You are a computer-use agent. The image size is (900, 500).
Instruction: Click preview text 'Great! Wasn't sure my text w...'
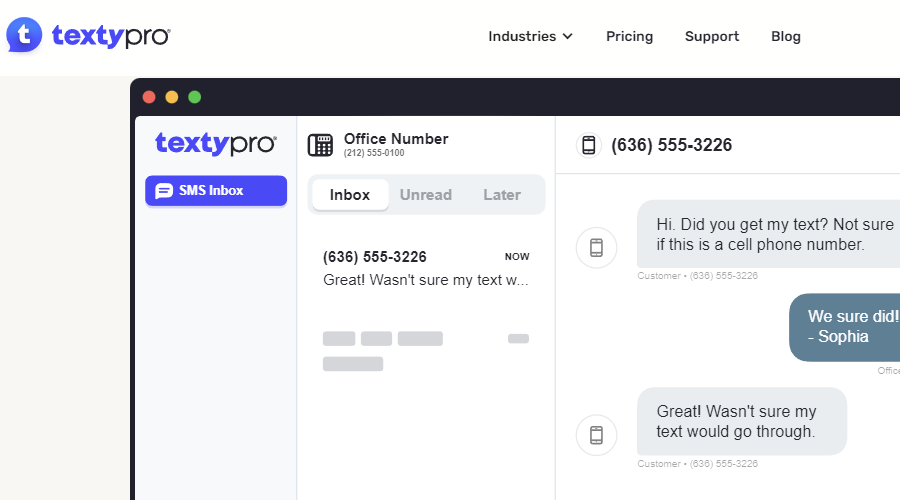click(x=426, y=280)
